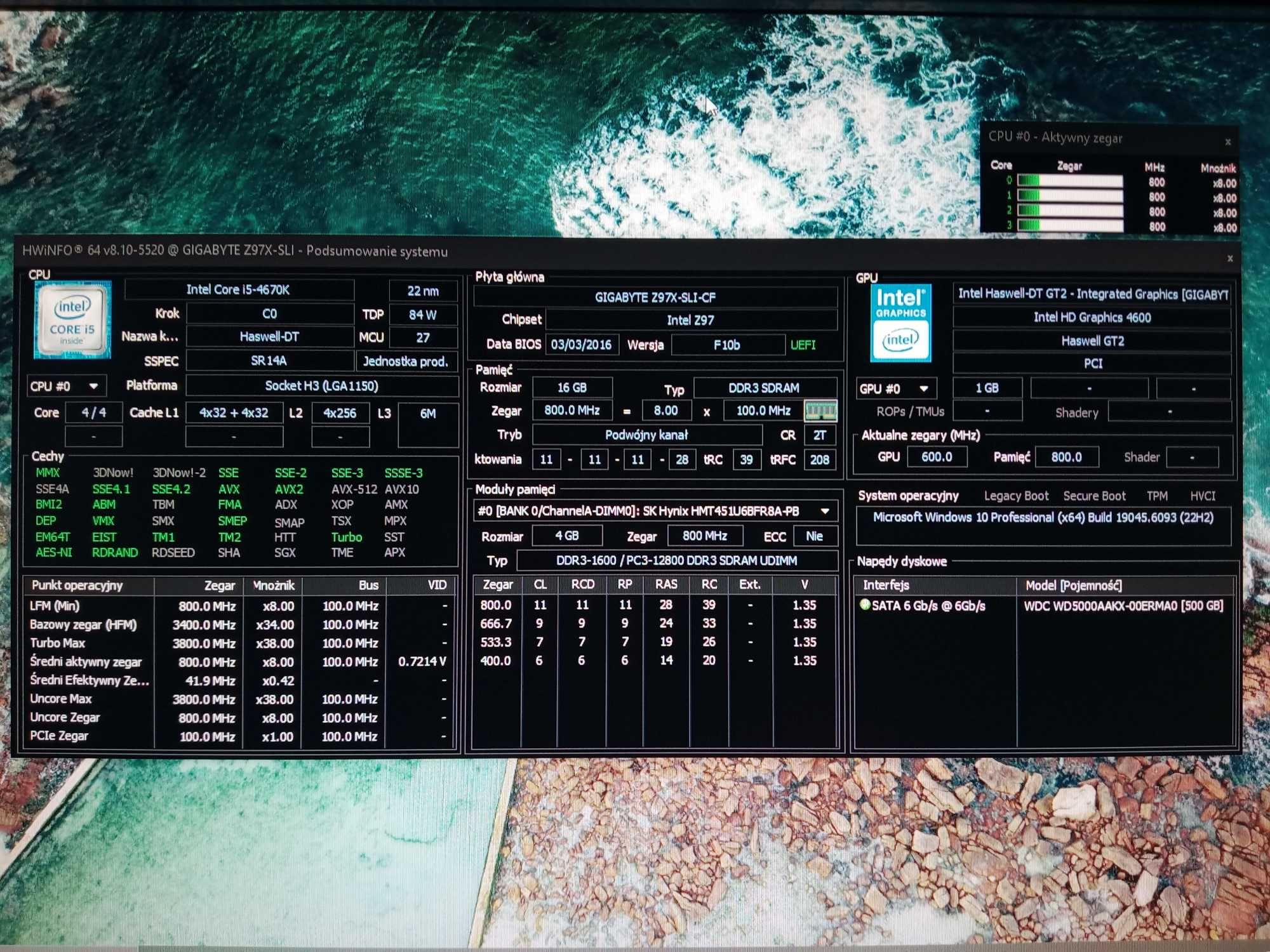Click the 84 W TDP field
This screenshot has height=952, width=1270.
pyautogui.click(x=423, y=315)
